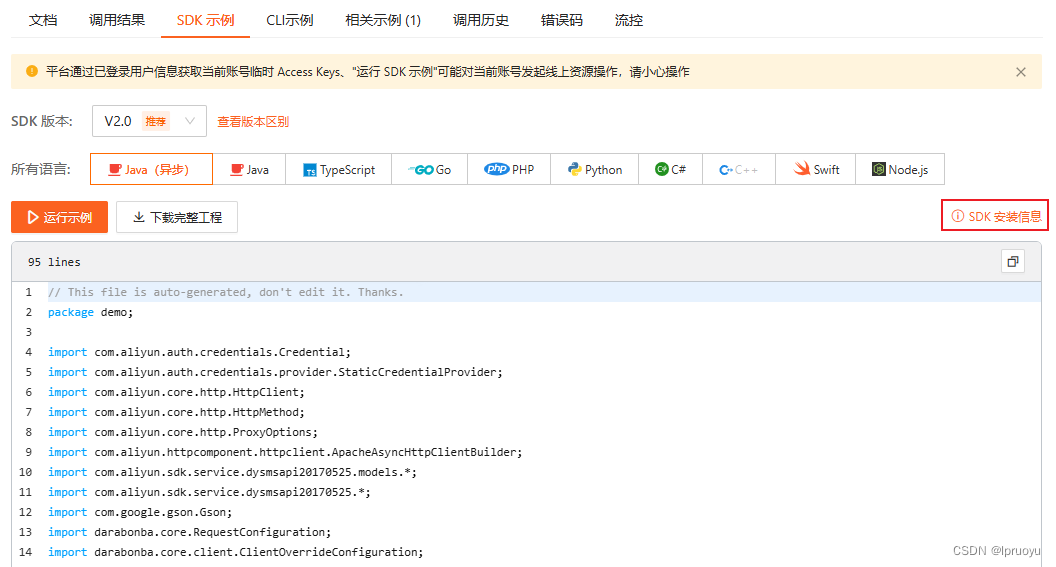Click the orange warning icon in banner

pos(32,71)
